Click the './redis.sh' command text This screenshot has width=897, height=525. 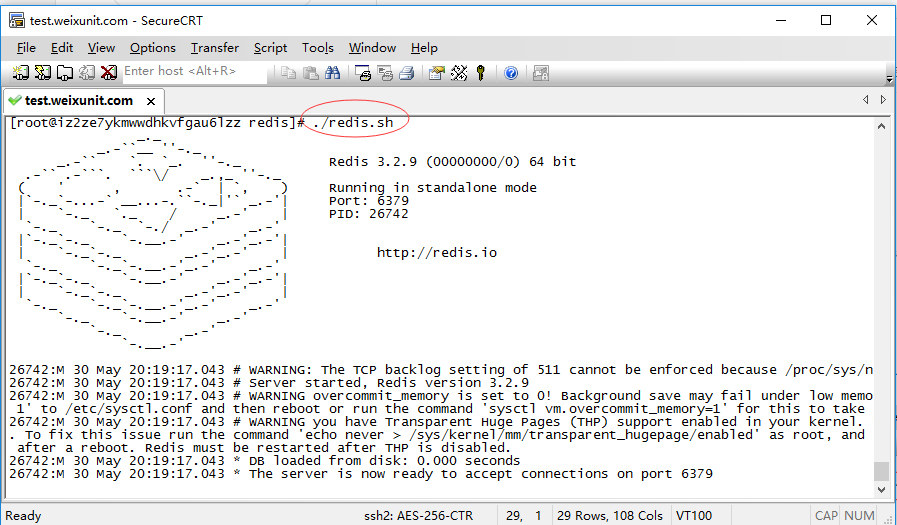(353, 122)
